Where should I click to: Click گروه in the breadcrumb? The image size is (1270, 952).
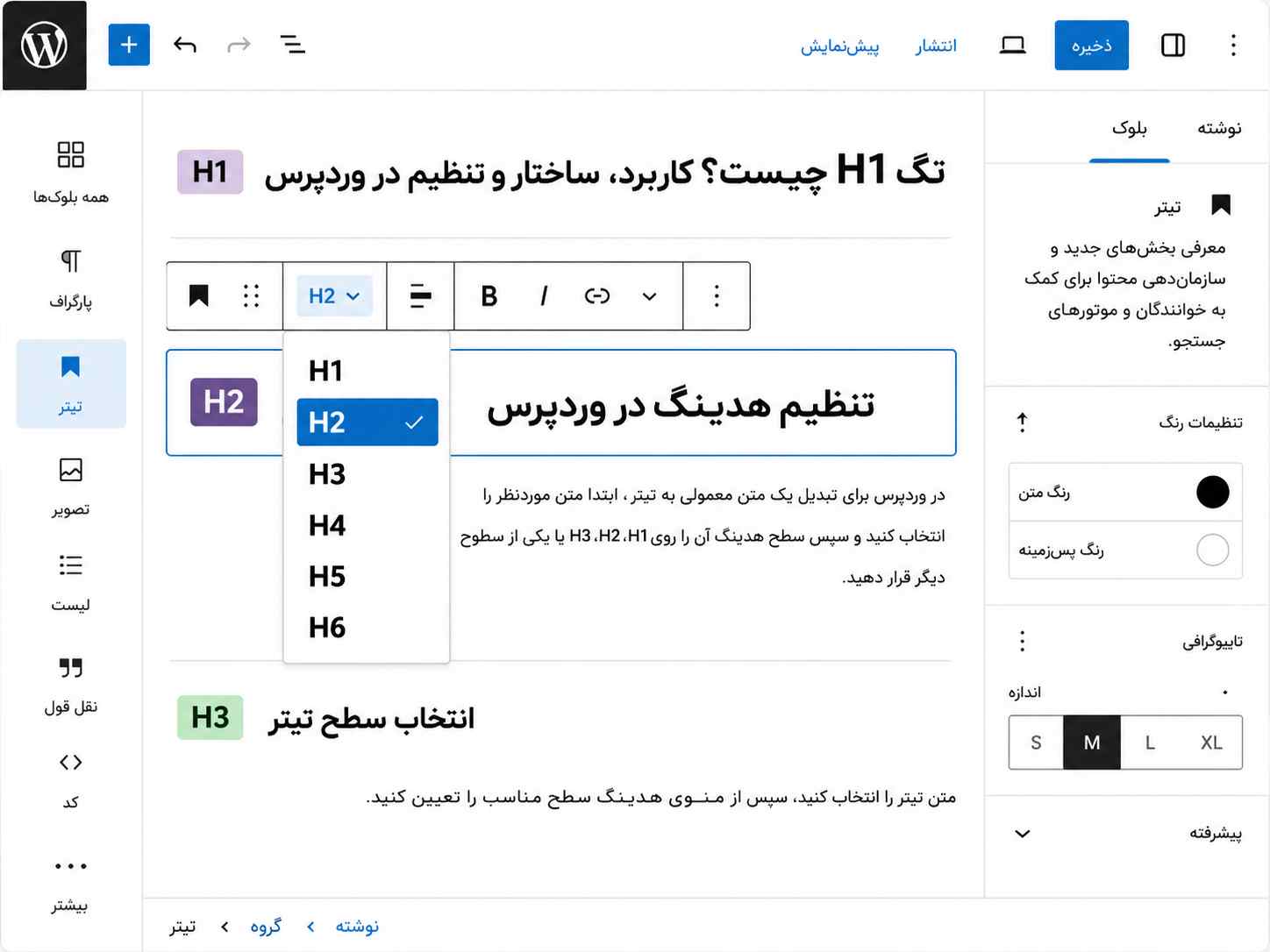(266, 927)
